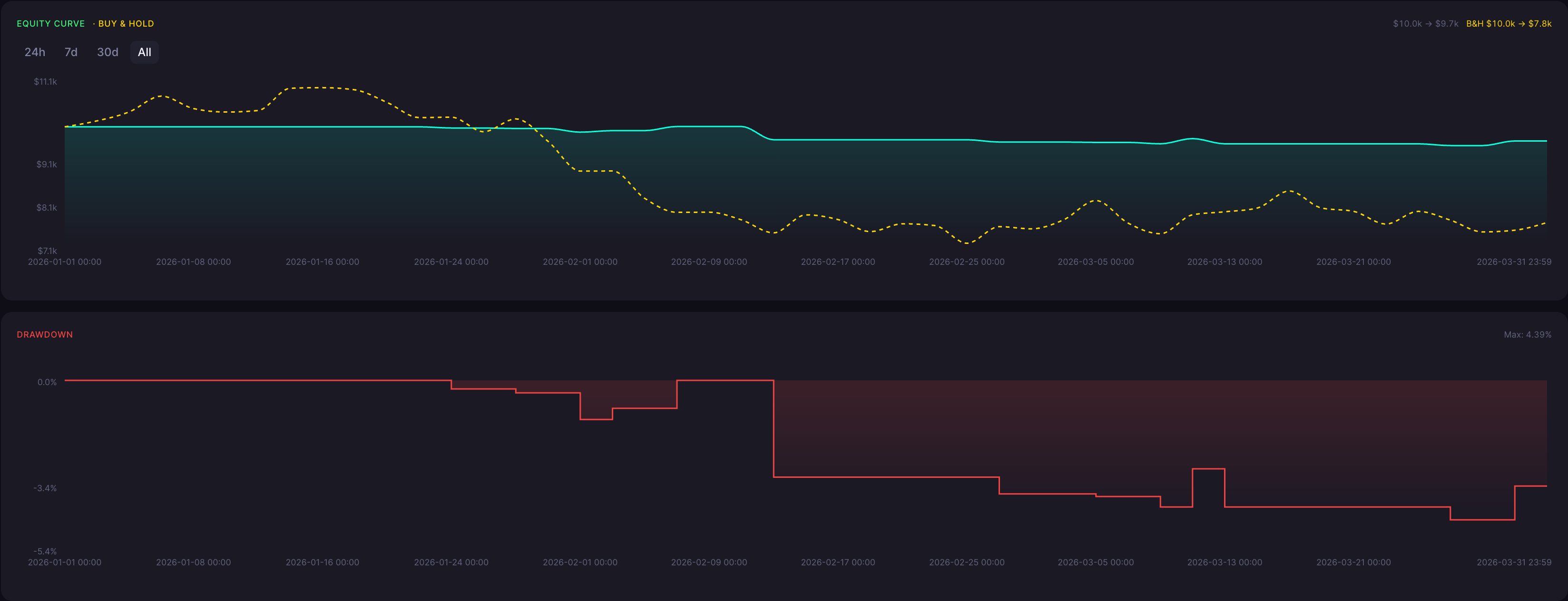The height and width of the screenshot is (601, 1568).
Task: Click the $9.1k equity axis label
Action: [47, 164]
